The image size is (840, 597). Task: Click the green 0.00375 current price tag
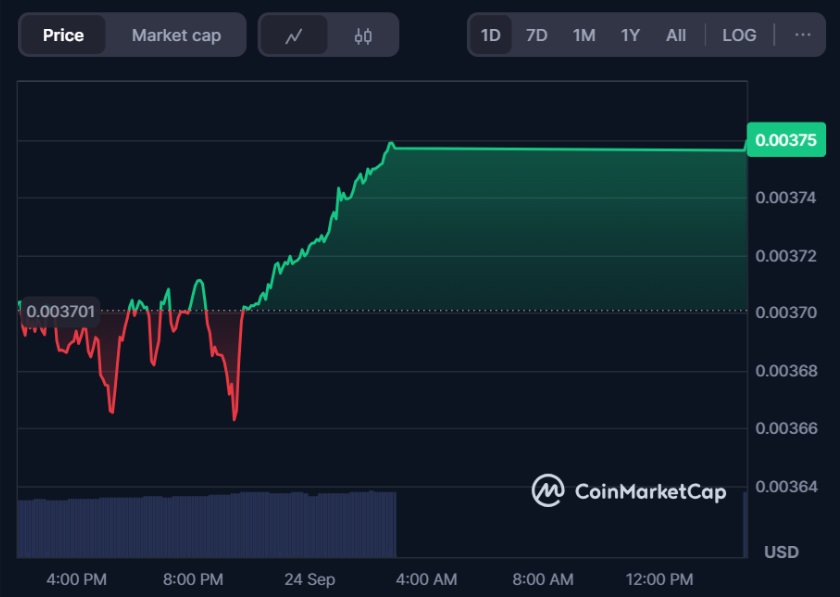785,140
